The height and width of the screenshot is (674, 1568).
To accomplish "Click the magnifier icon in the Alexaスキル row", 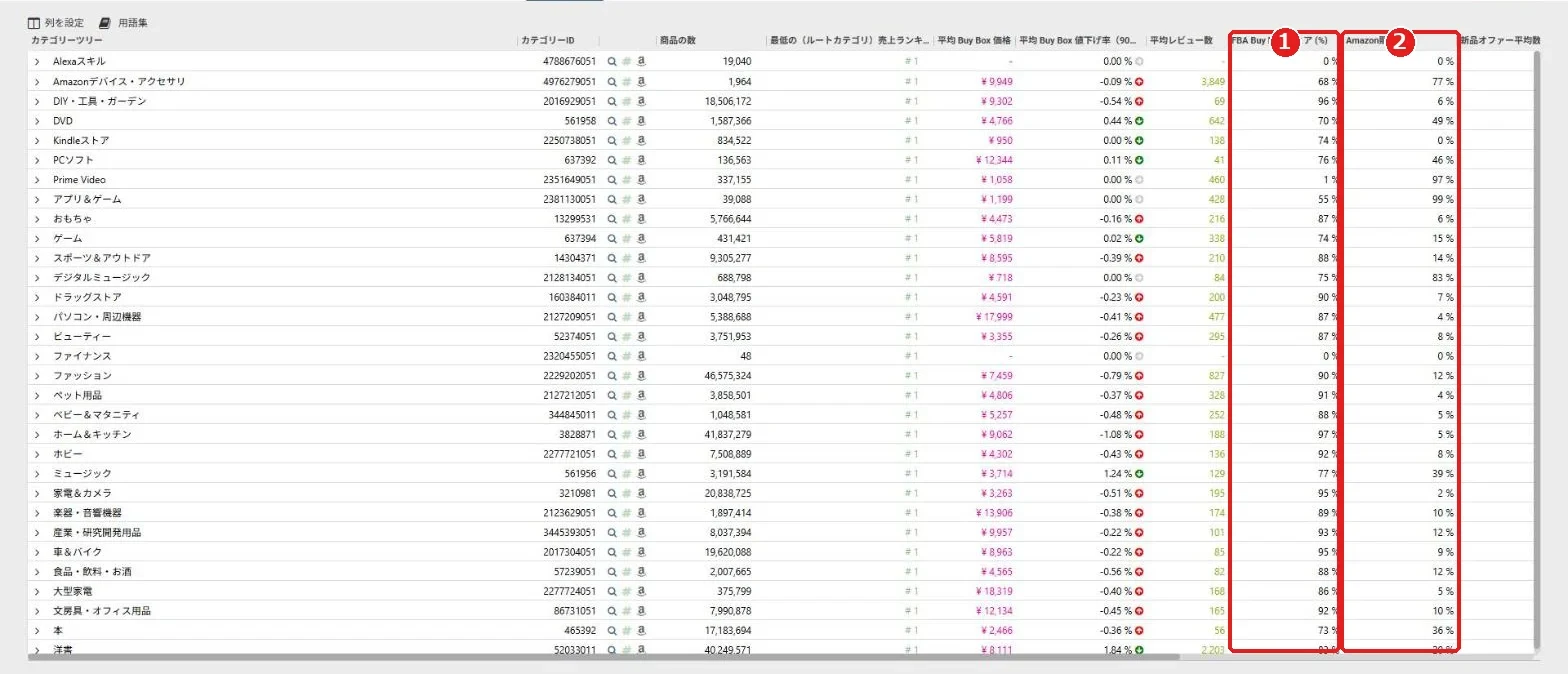I will click(612, 62).
